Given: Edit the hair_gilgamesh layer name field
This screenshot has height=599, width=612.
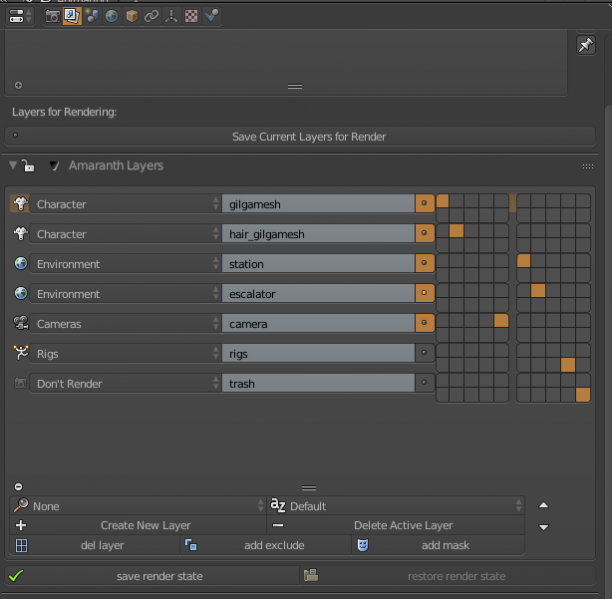Looking at the screenshot, I should click(x=318, y=234).
